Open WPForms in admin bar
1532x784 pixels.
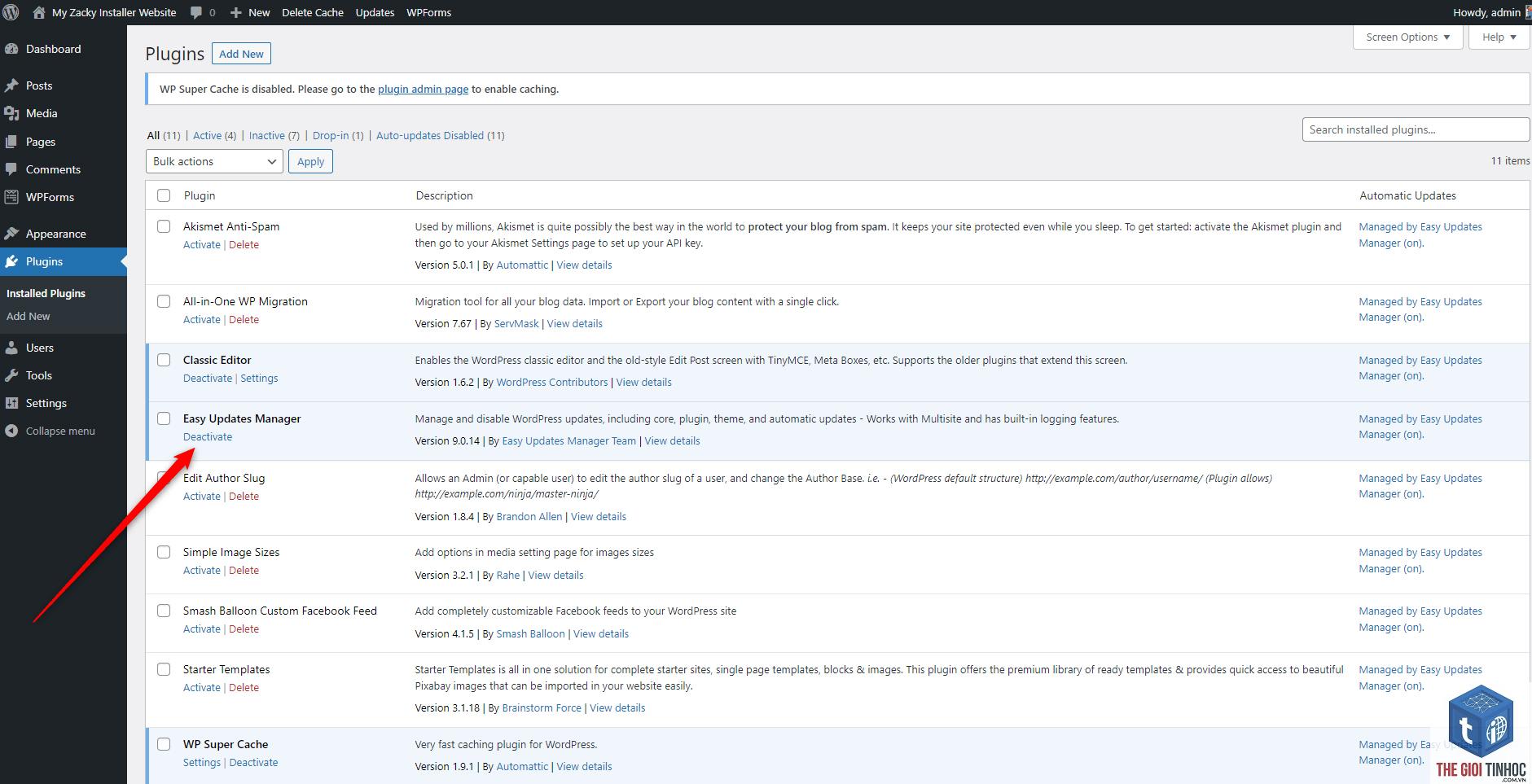tap(428, 12)
